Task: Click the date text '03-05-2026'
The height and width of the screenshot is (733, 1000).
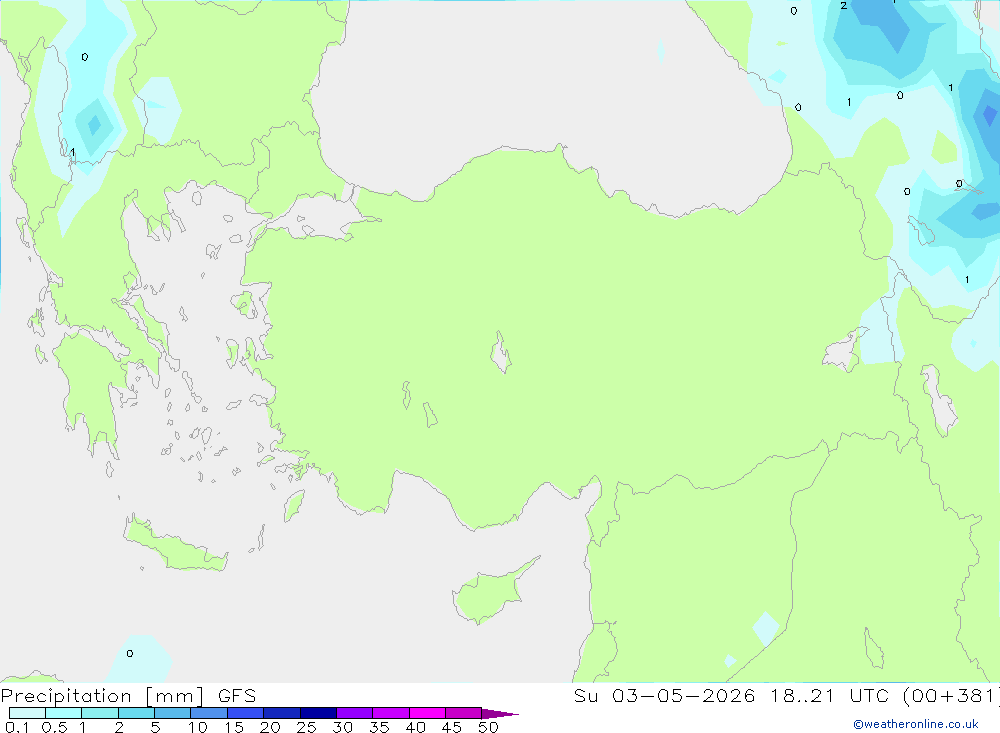Action: (684, 695)
